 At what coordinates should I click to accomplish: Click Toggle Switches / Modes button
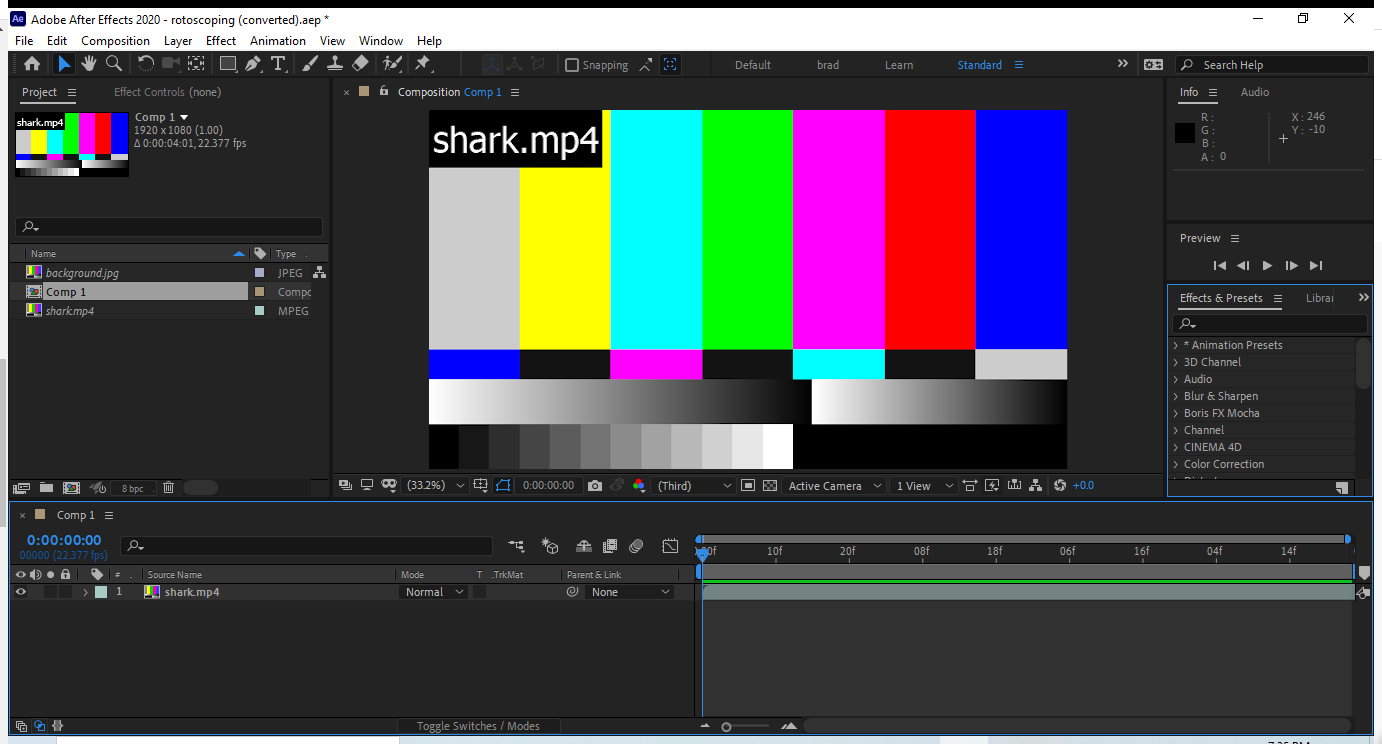click(478, 725)
